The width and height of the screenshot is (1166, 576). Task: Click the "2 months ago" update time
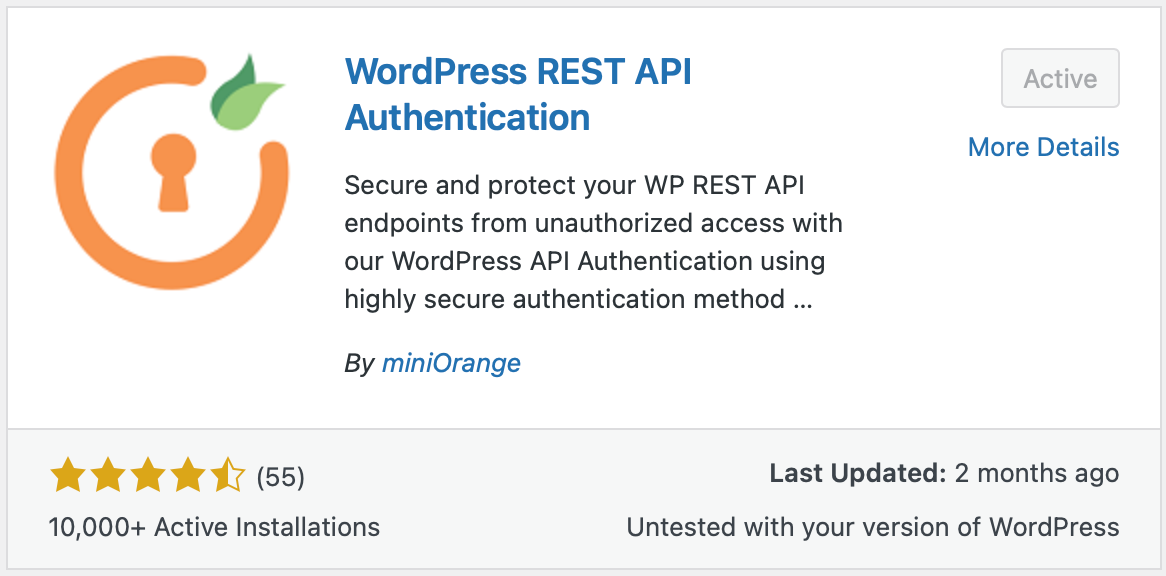[1036, 473]
